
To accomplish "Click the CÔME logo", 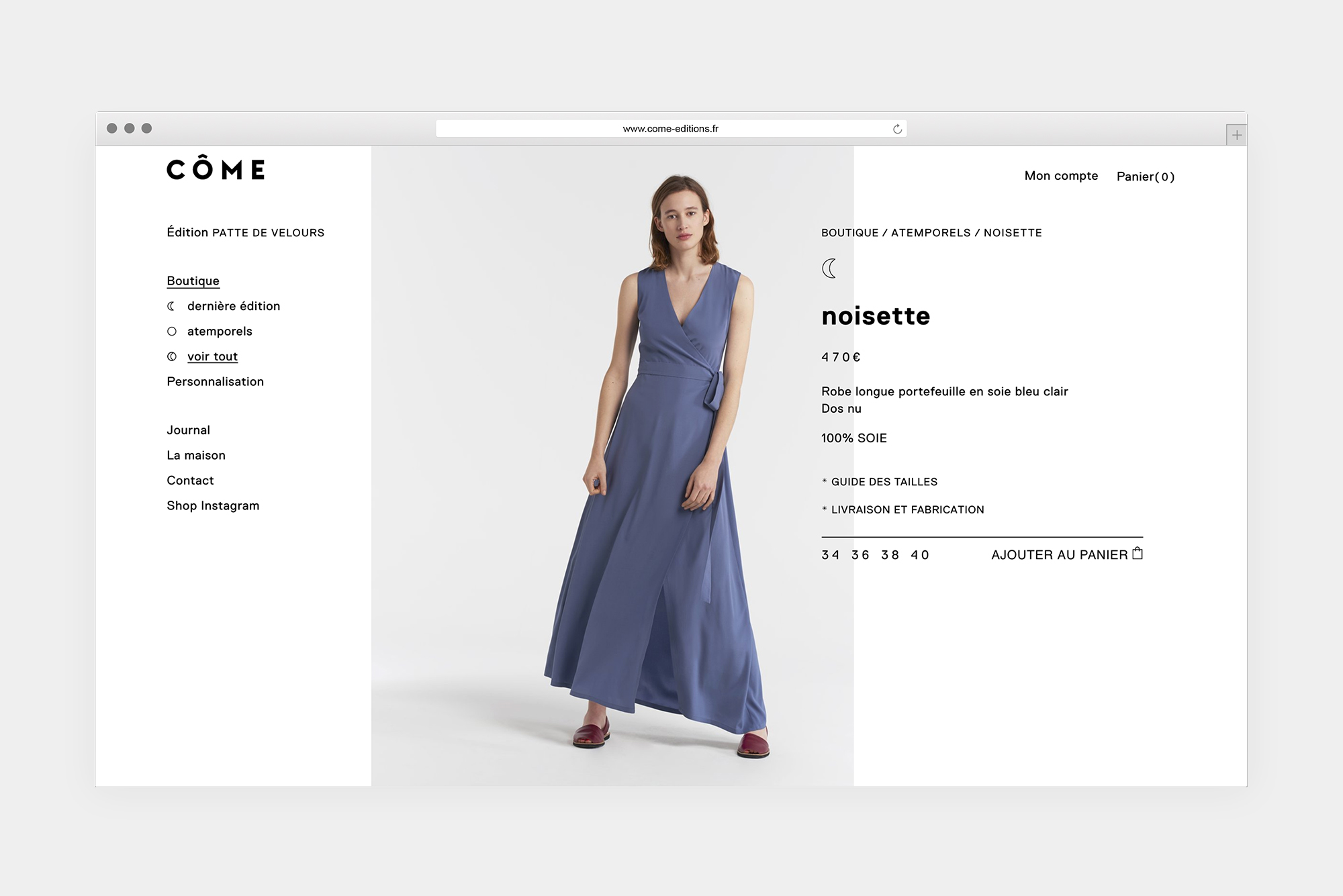I will 216,169.
